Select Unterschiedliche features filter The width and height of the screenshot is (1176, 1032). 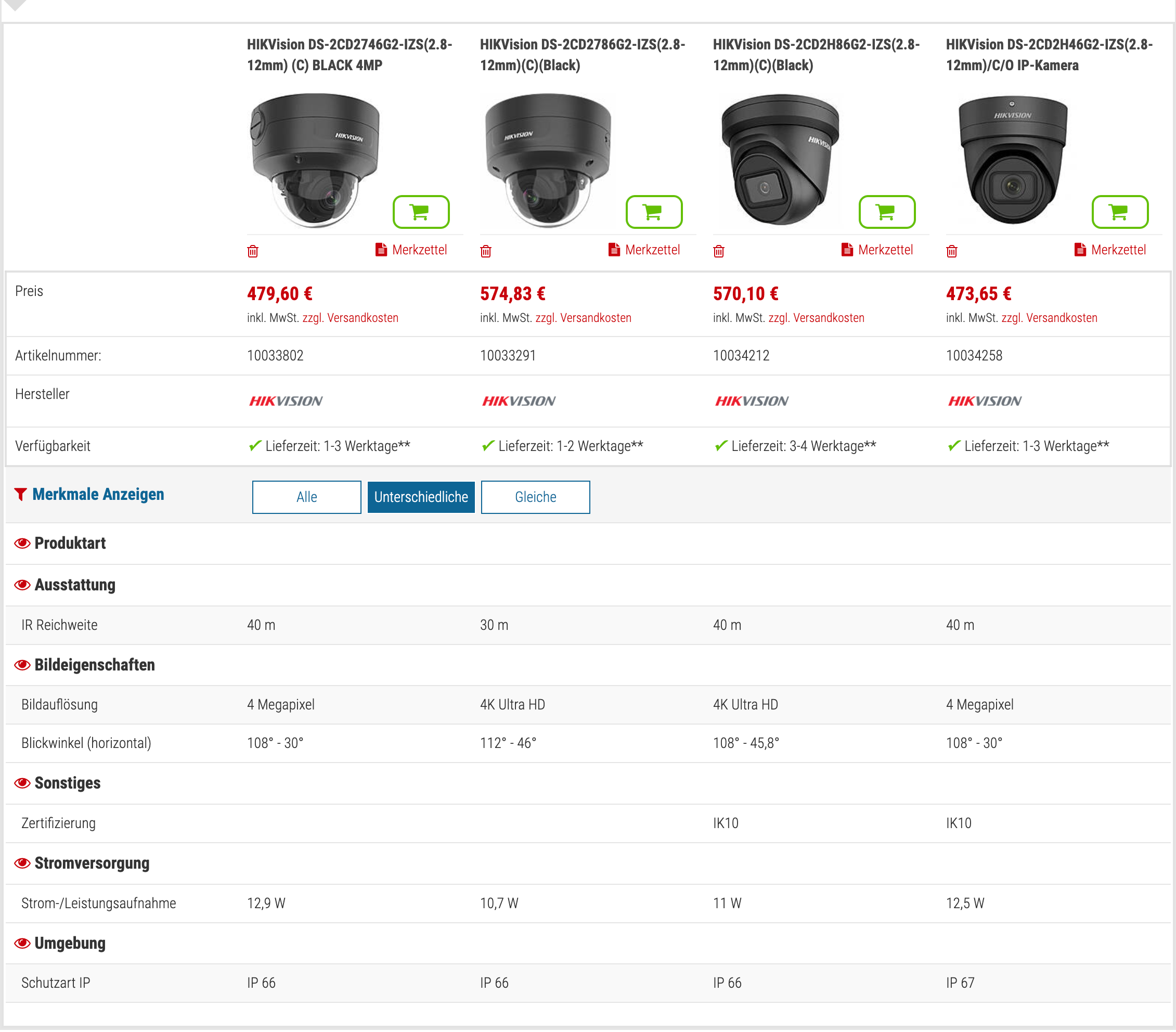421,497
